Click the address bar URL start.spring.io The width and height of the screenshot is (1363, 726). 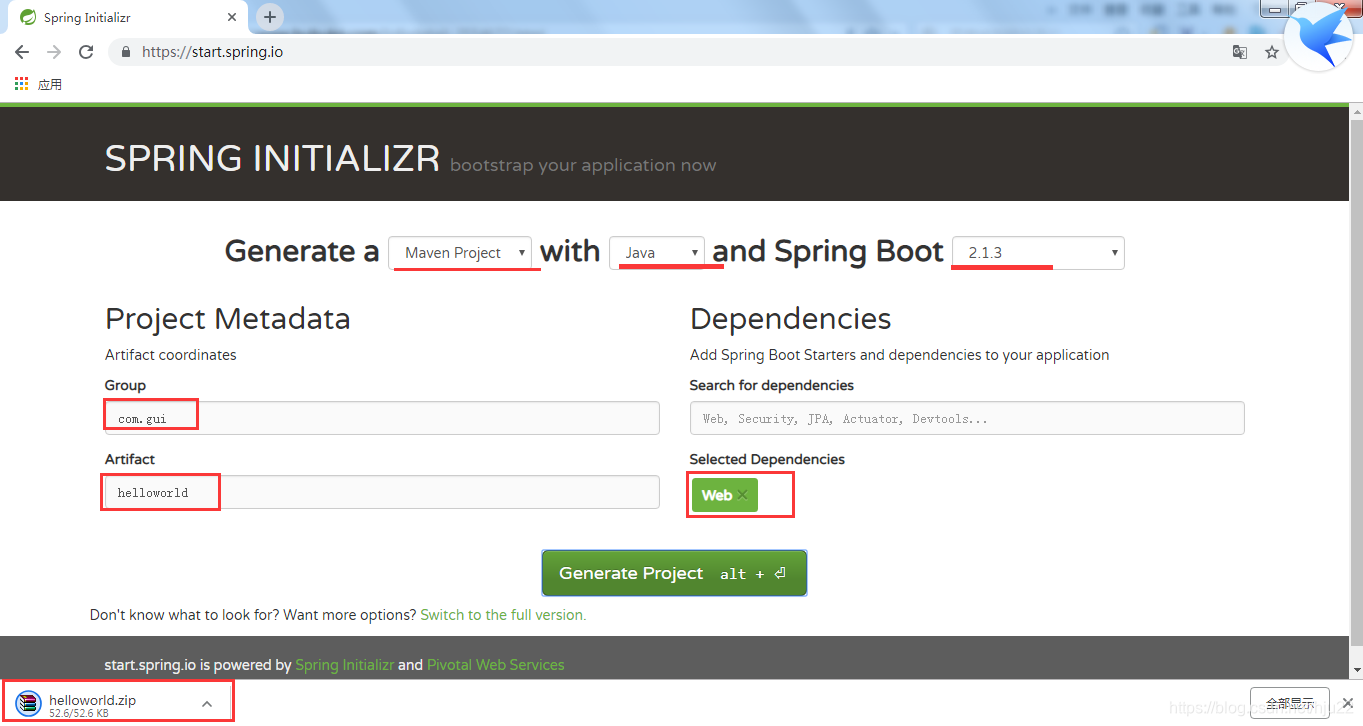point(212,52)
